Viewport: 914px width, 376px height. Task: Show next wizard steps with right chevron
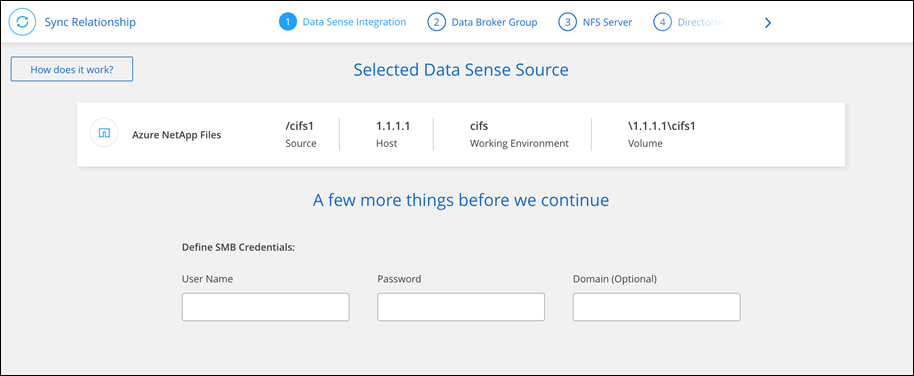(x=768, y=23)
